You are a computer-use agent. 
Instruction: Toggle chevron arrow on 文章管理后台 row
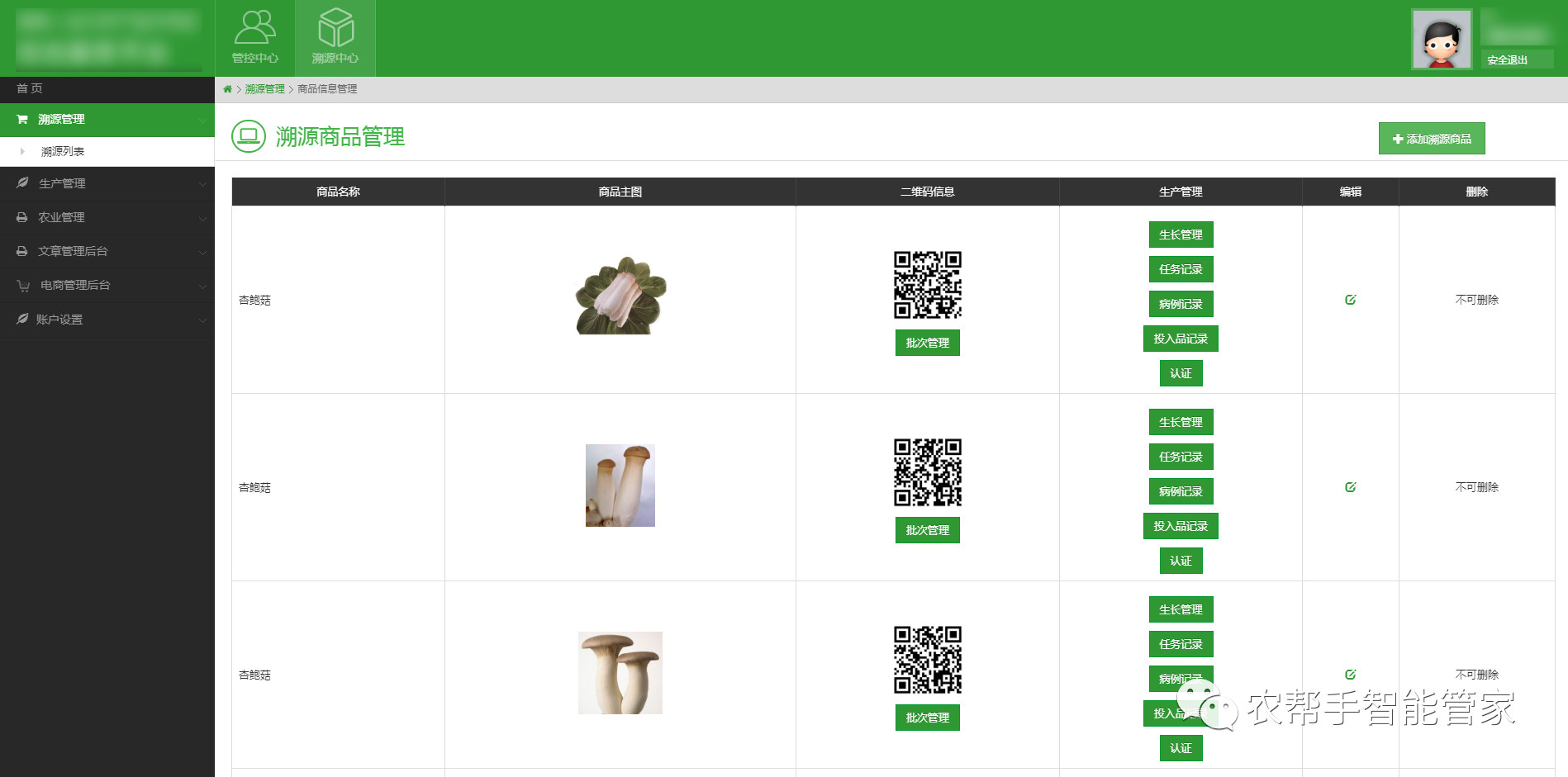[202, 252]
